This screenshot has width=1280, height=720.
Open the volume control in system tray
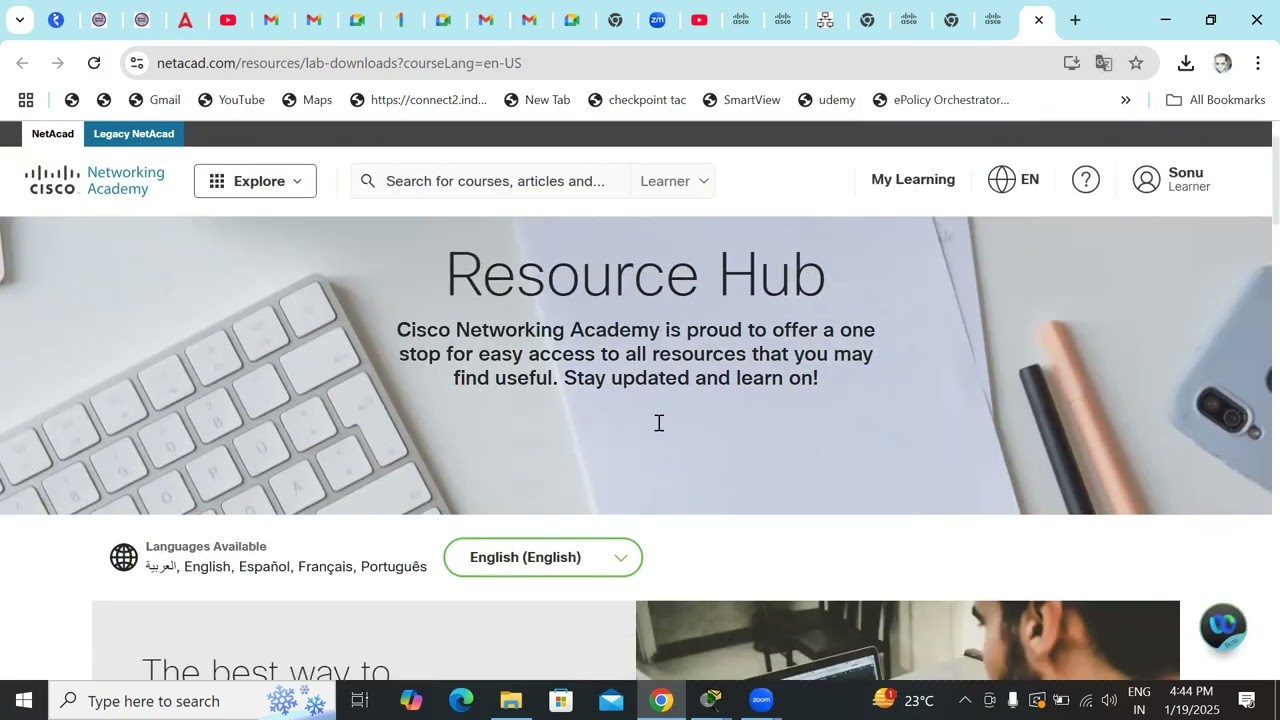[x=1109, y=700]
